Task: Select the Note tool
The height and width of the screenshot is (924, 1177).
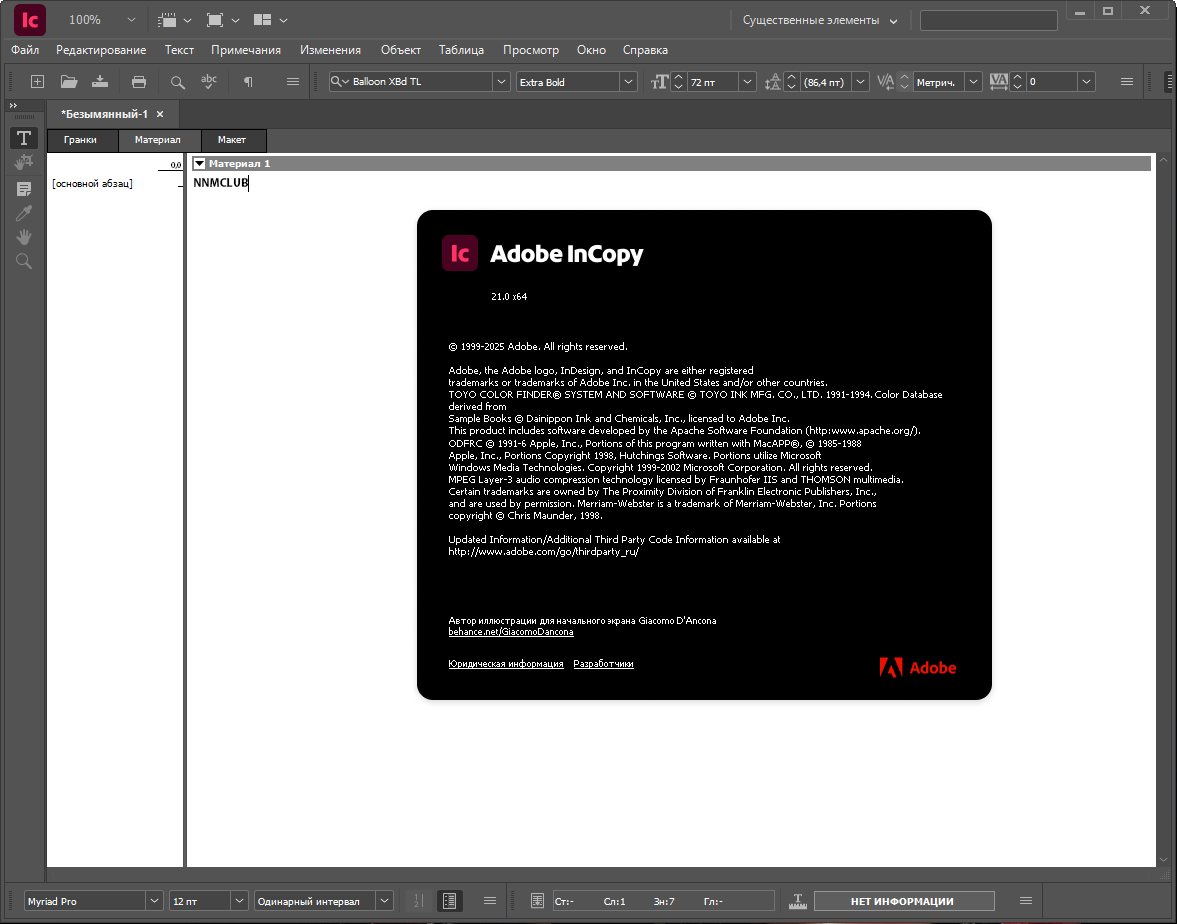Action: (x=24, y=188)
